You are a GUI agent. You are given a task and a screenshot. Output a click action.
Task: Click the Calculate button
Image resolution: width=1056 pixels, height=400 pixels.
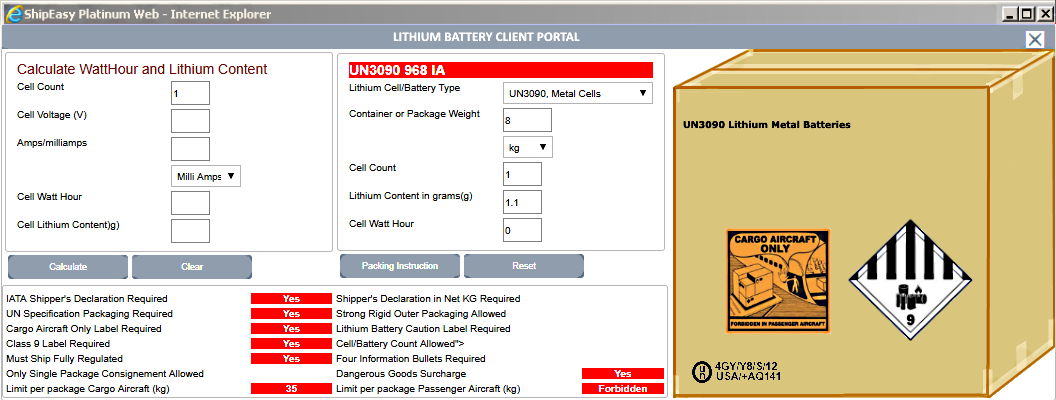[68, 267]
